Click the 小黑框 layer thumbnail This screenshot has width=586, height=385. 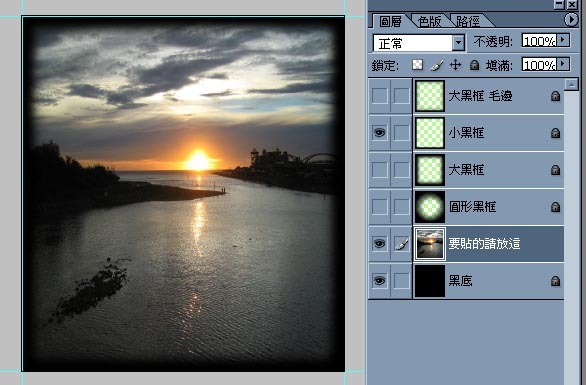click(430, 133)
